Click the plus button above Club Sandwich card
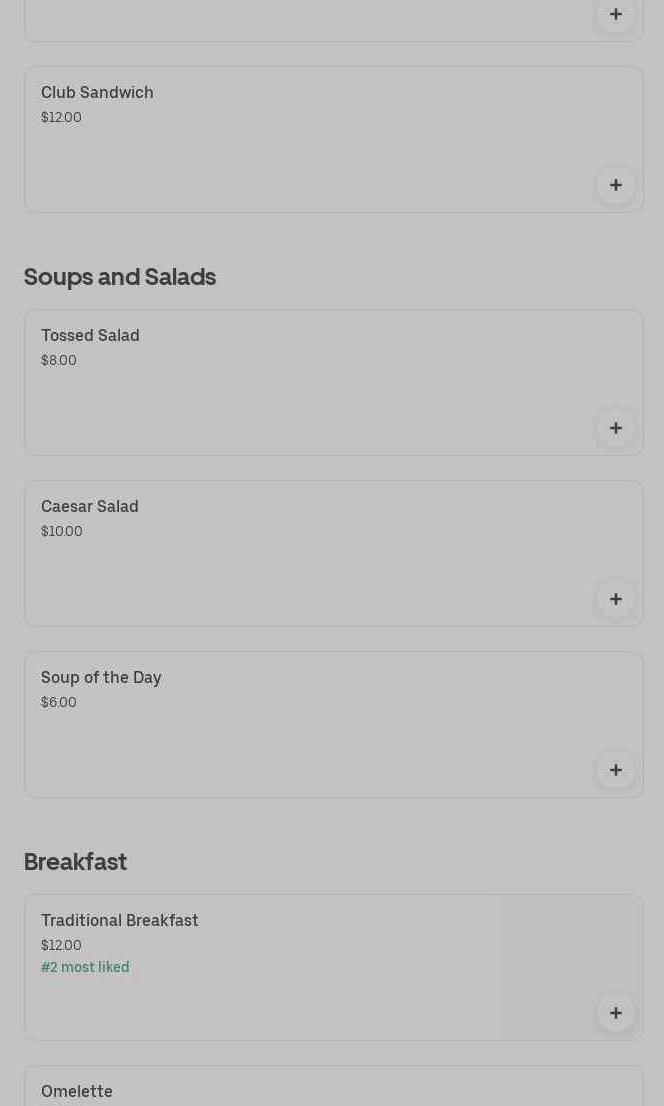This screenshot has width=664, height=1106. point(615,15)
